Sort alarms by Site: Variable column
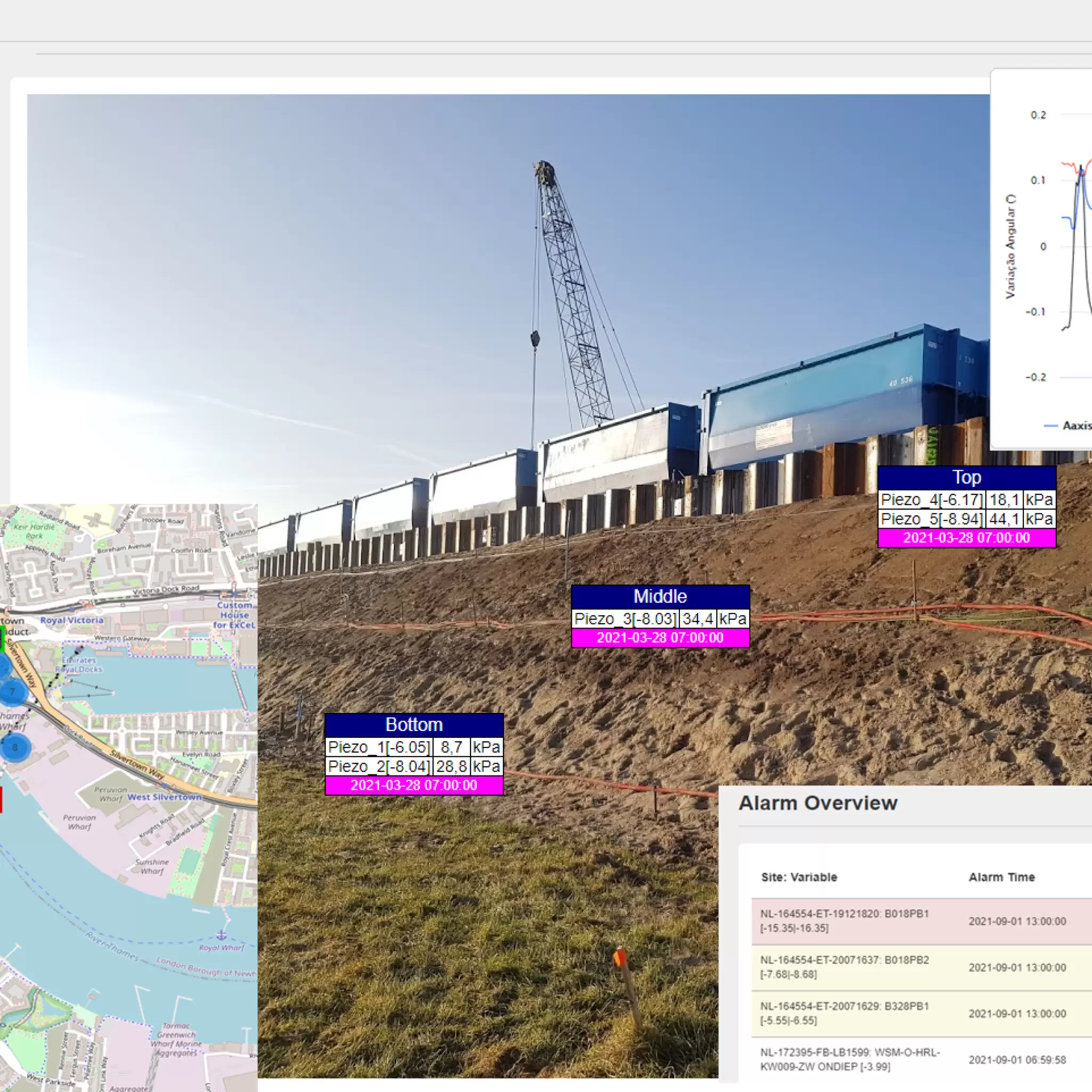 (798, 877)
